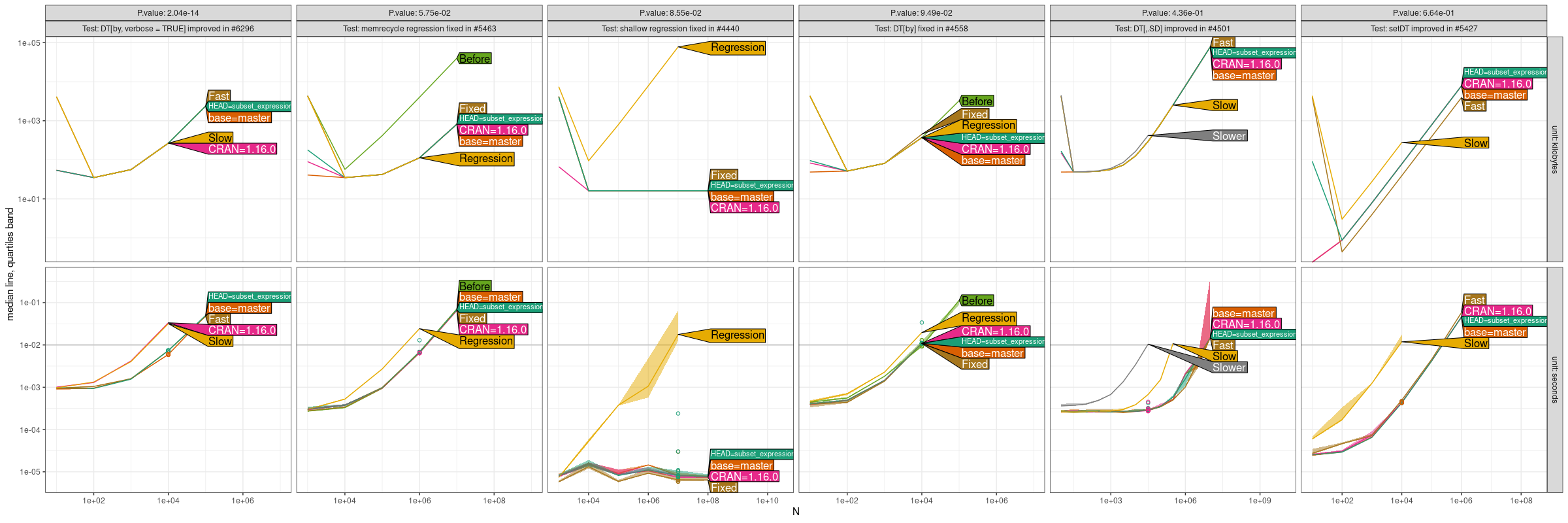
Task: Click the '1e-04' y-axis tick label
Action: coord(29,430)
